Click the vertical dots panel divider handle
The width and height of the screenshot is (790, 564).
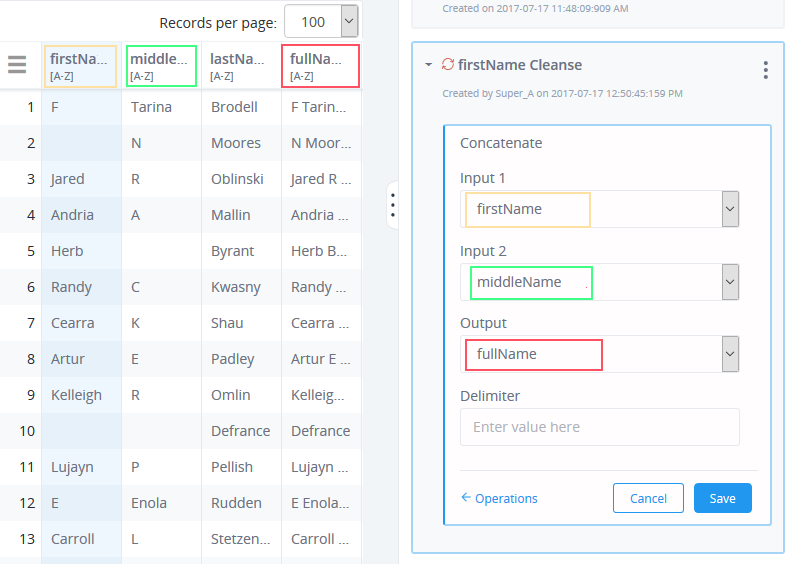click(x=392, y=205)
